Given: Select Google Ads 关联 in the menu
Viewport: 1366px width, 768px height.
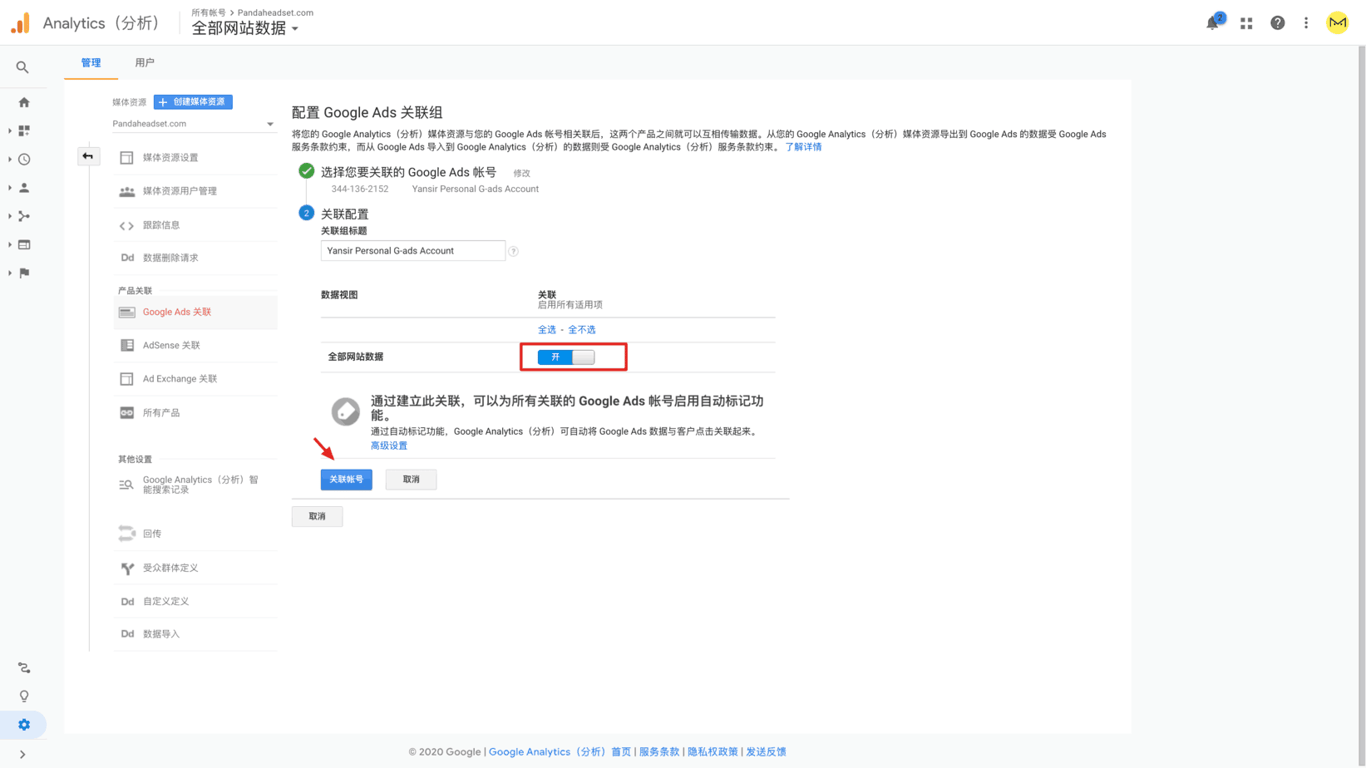Looking at the screenshot, I should point(177,312).
